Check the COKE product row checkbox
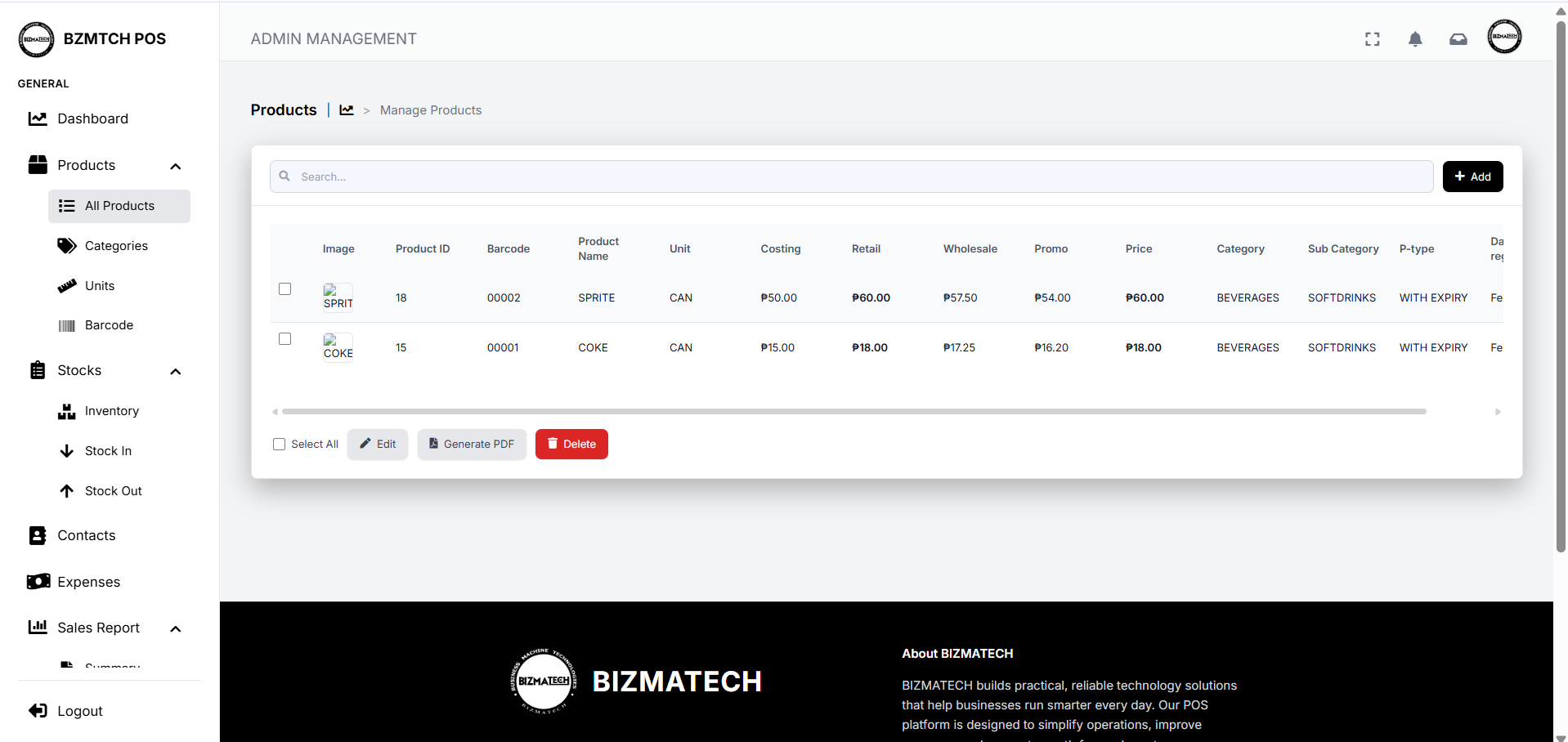 284,339
